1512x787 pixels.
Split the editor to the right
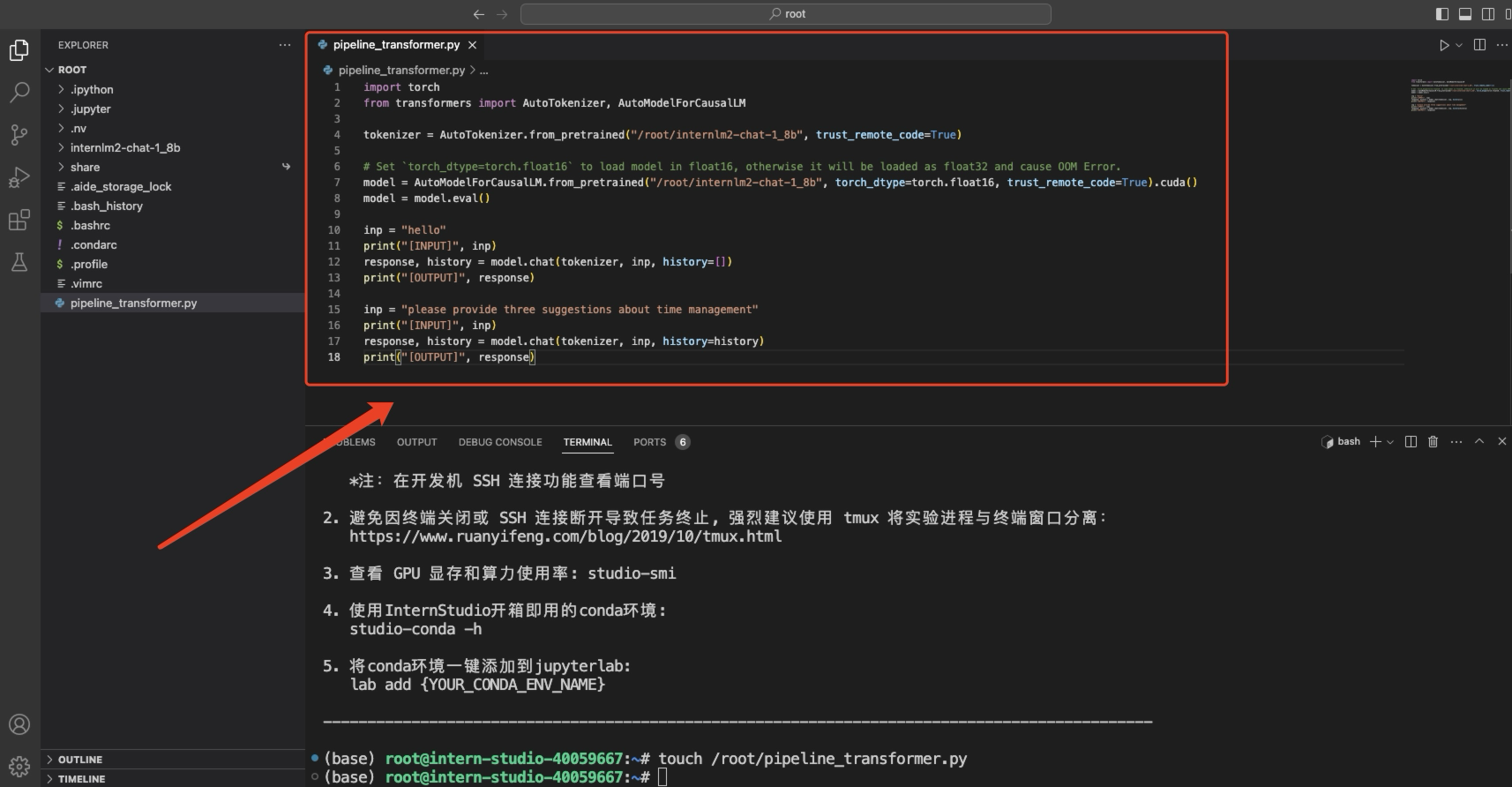point(1479,45)
